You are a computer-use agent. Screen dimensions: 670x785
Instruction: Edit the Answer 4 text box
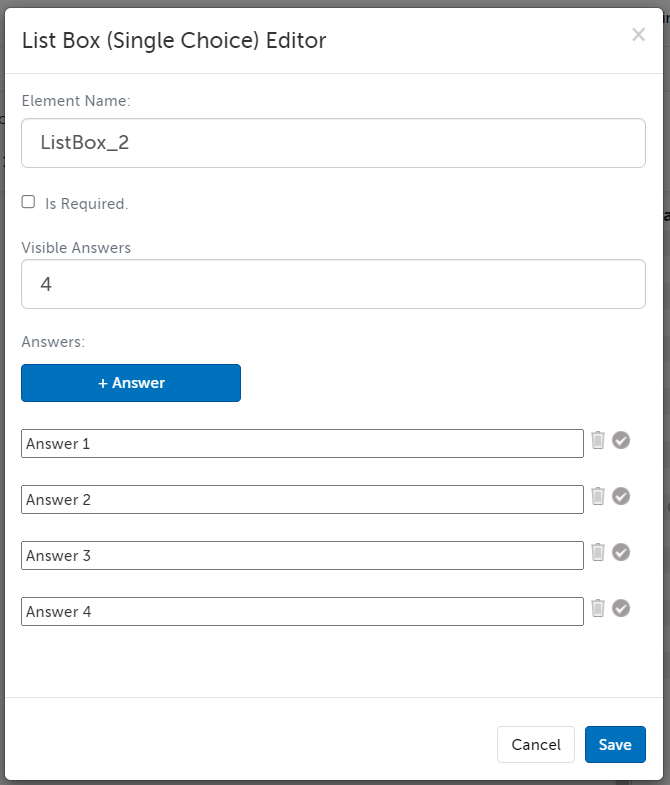(x=302, y=612)
